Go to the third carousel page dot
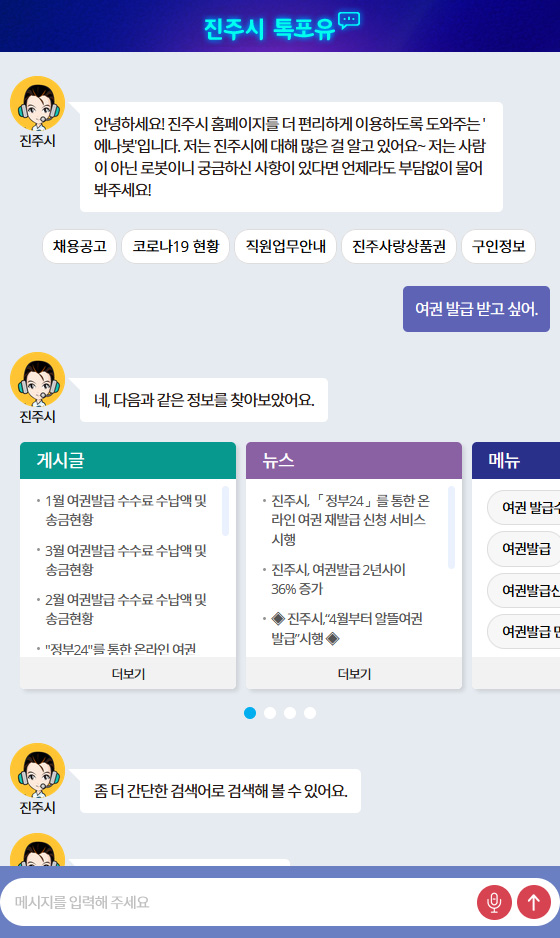The height and width of the screenshot is (938, 560). pos(290,712)
